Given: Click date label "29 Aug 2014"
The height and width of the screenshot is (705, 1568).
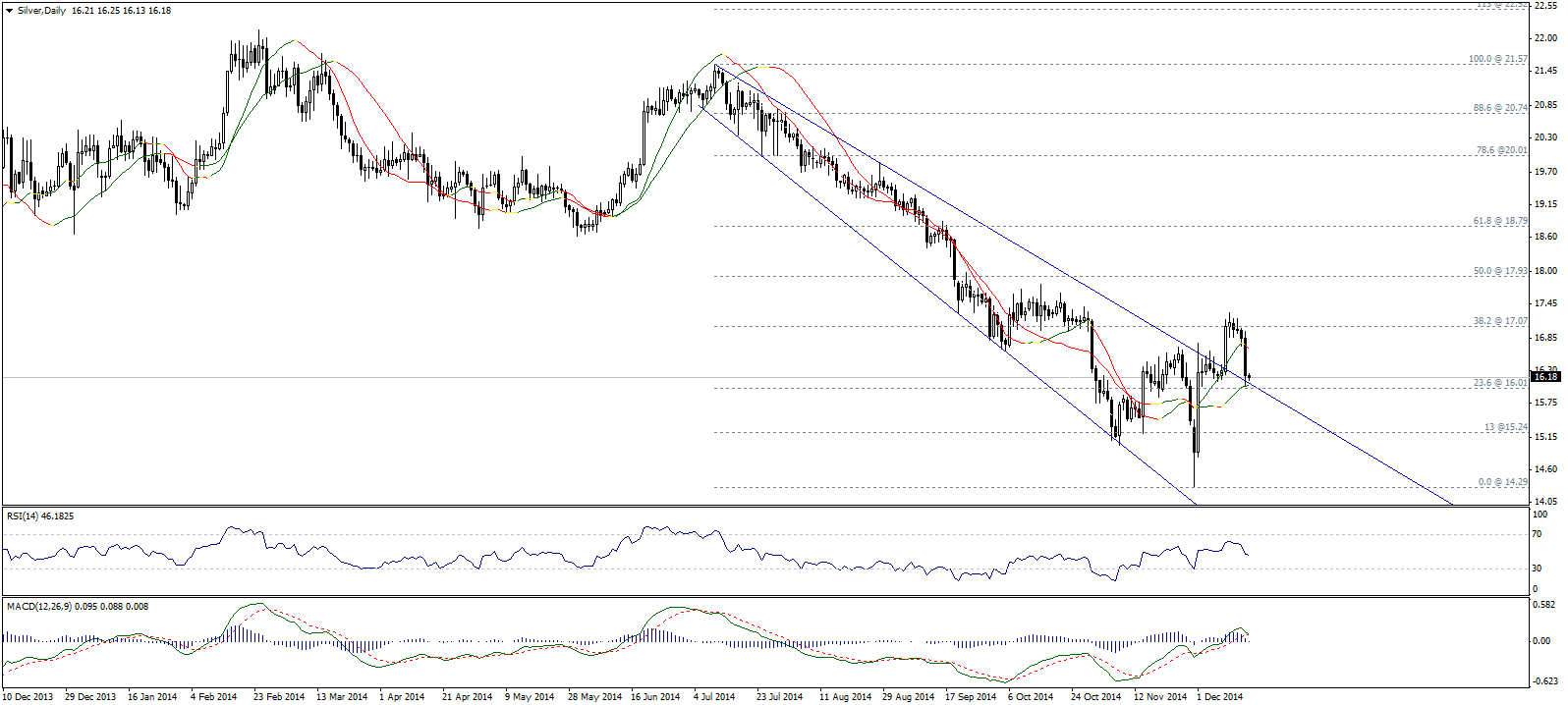Looking at the screenshot, I should pyautogui.click(x=908, y=697).
